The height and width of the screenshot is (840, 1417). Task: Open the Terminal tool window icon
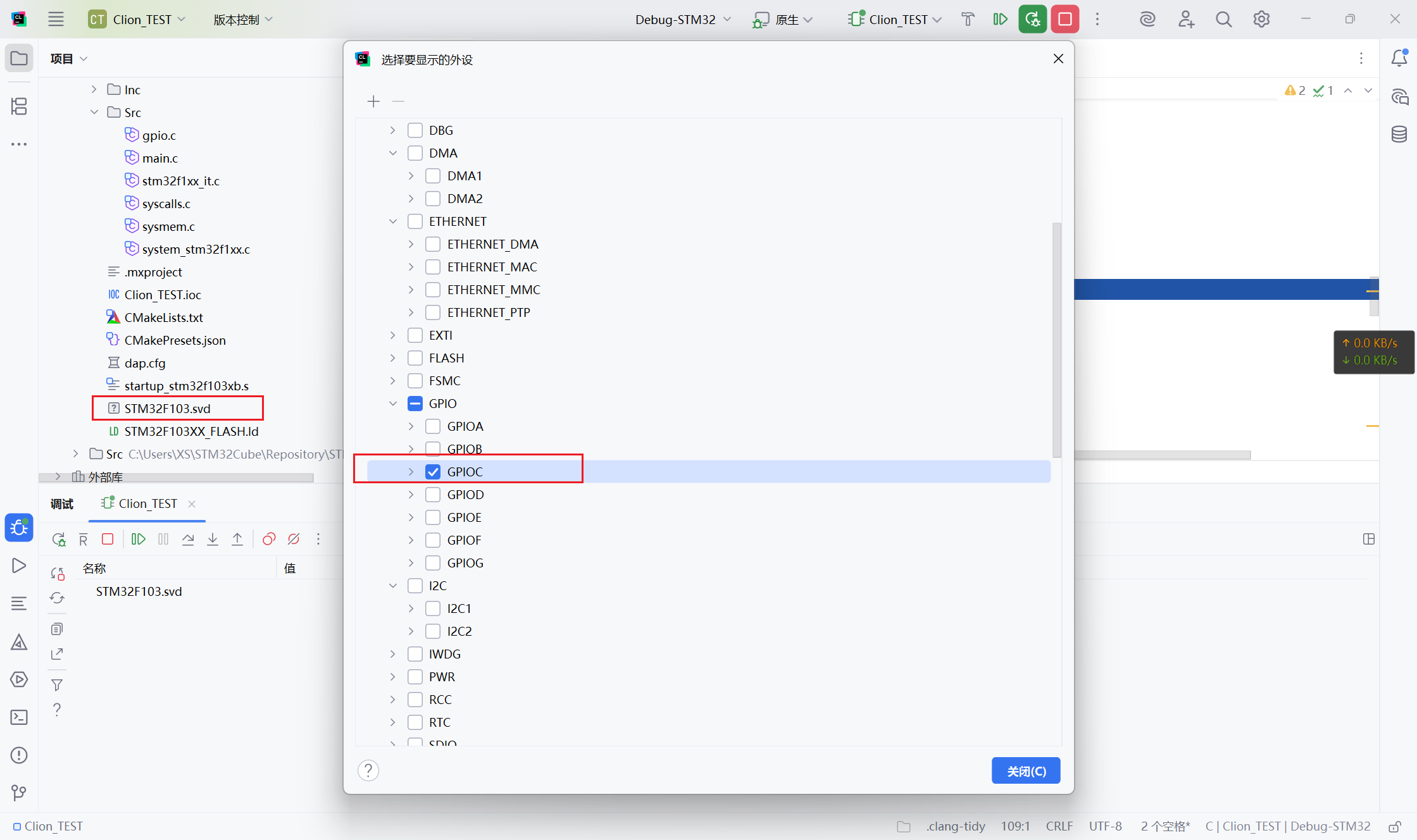[x=19, y=717]
